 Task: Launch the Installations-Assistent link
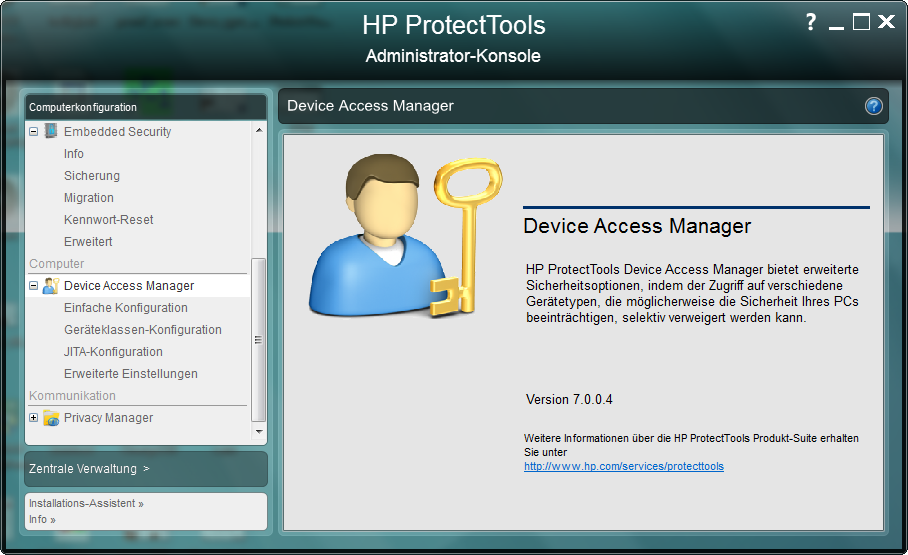tap(86, 504)
